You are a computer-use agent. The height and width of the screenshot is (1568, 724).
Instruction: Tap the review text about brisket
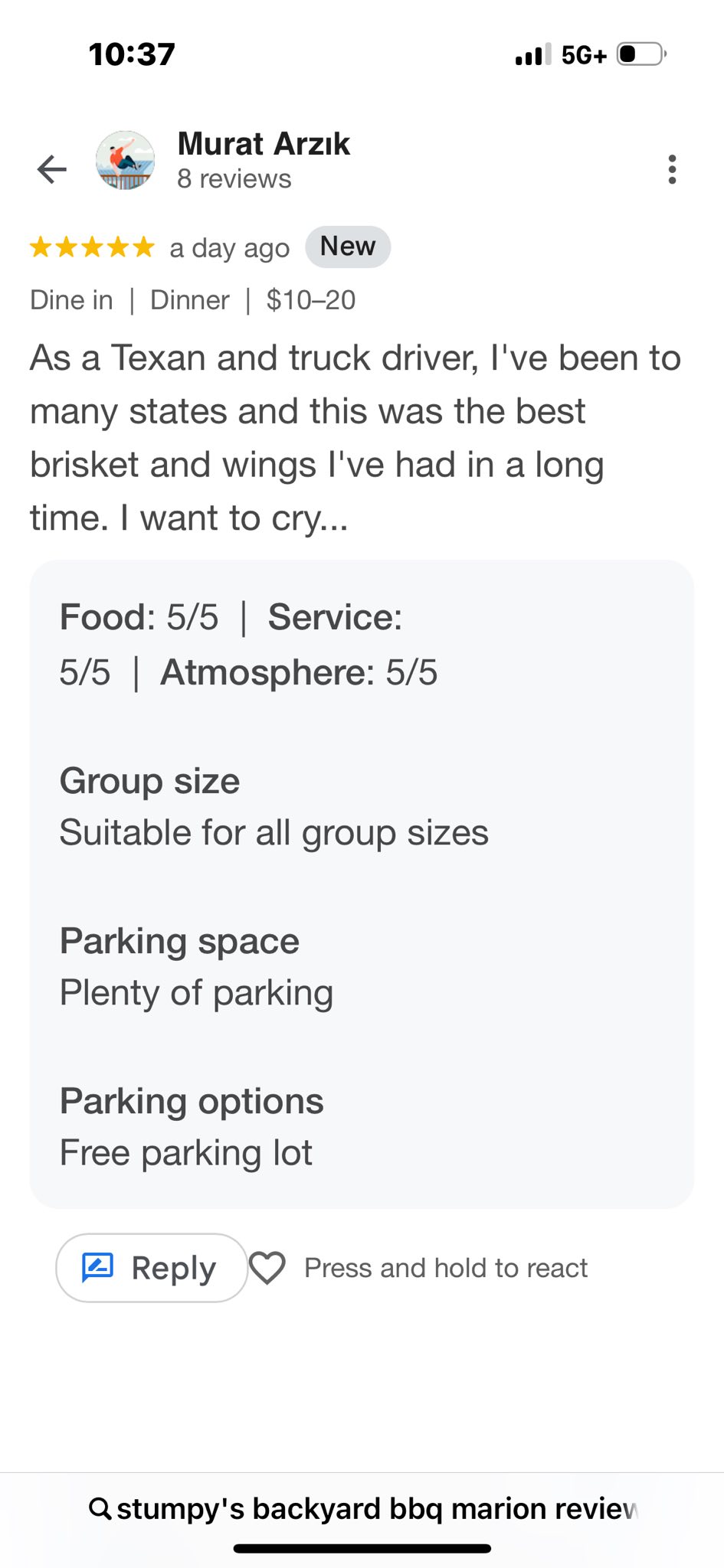coord(355,438)
